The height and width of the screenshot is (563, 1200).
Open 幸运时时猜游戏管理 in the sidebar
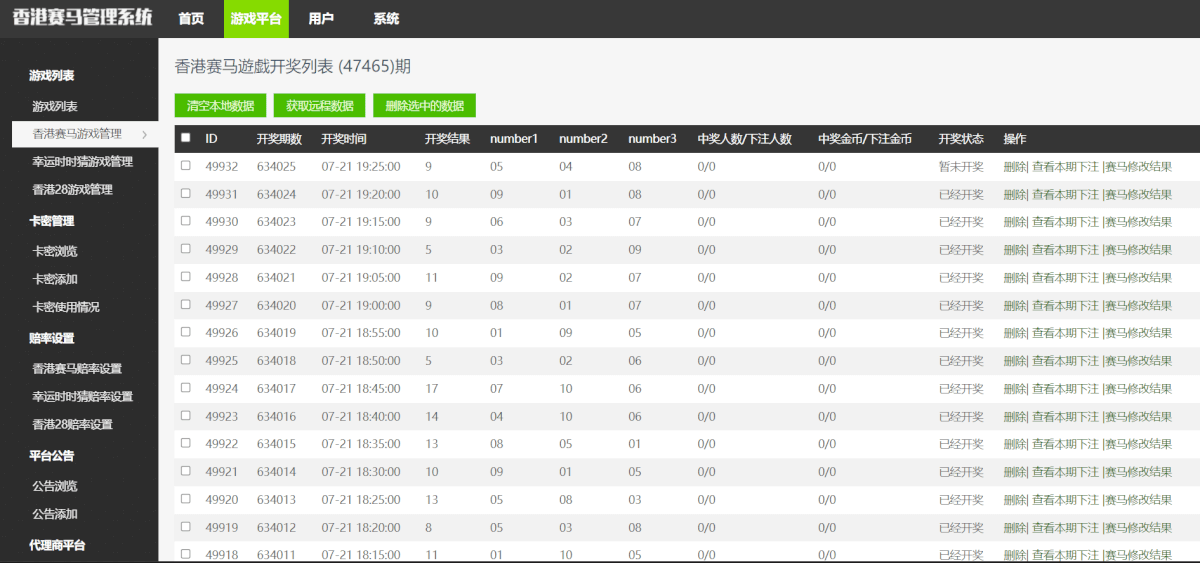(82, 161)
